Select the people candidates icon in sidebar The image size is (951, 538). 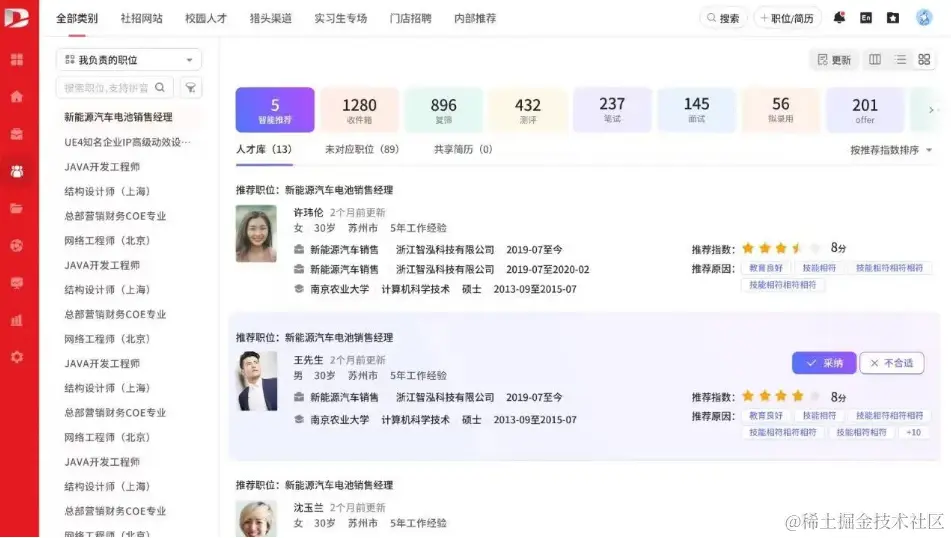coord(17,172)
